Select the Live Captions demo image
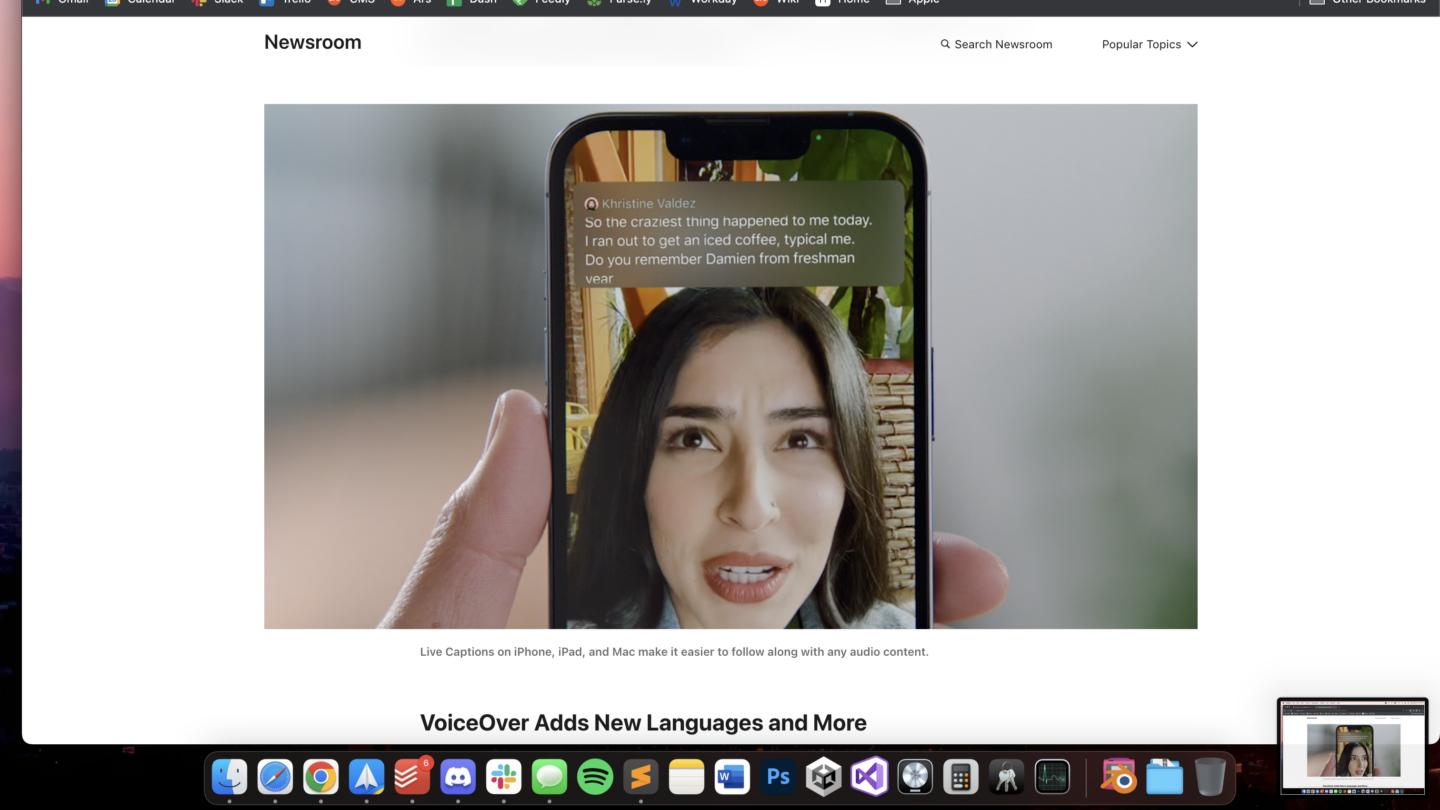Image resolution: width=1440 pixels, height=810 pixels. tap(730, 366)
